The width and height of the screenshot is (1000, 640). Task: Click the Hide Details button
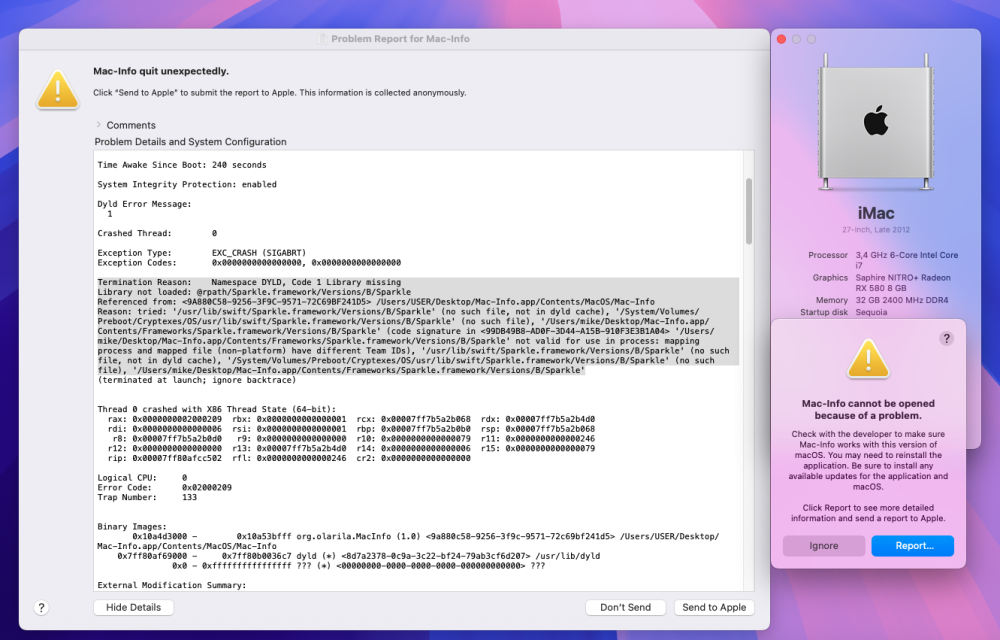[x=133, y=607]
